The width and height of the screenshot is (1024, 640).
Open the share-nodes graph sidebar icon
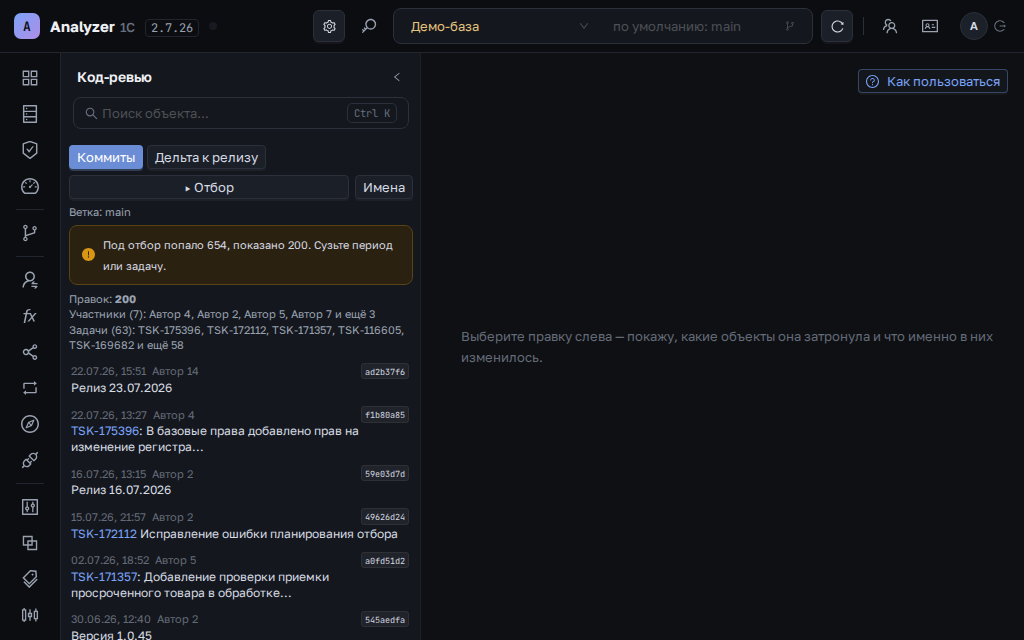(30, 352)
